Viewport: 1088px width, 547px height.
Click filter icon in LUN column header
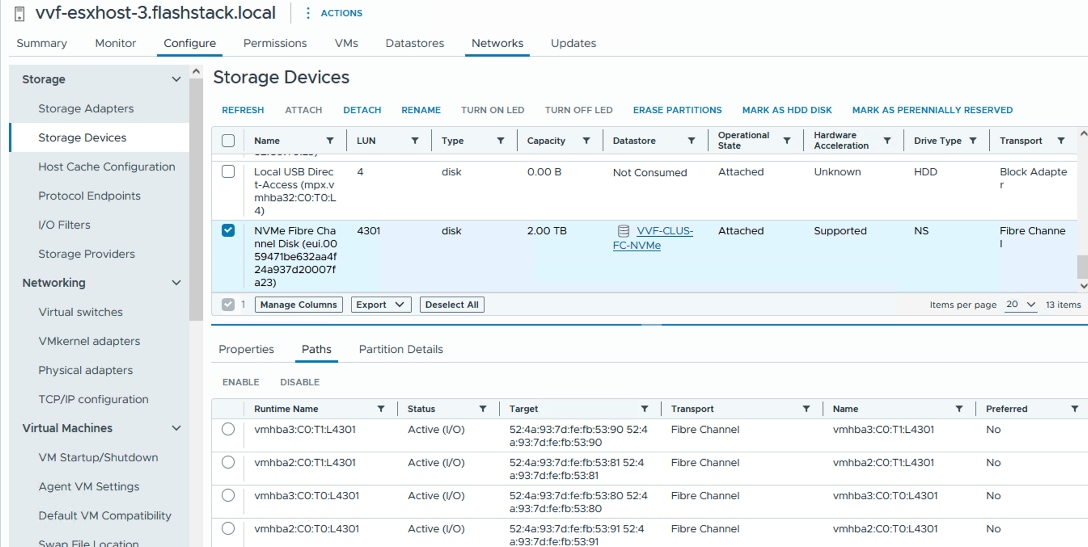(415, 140)
